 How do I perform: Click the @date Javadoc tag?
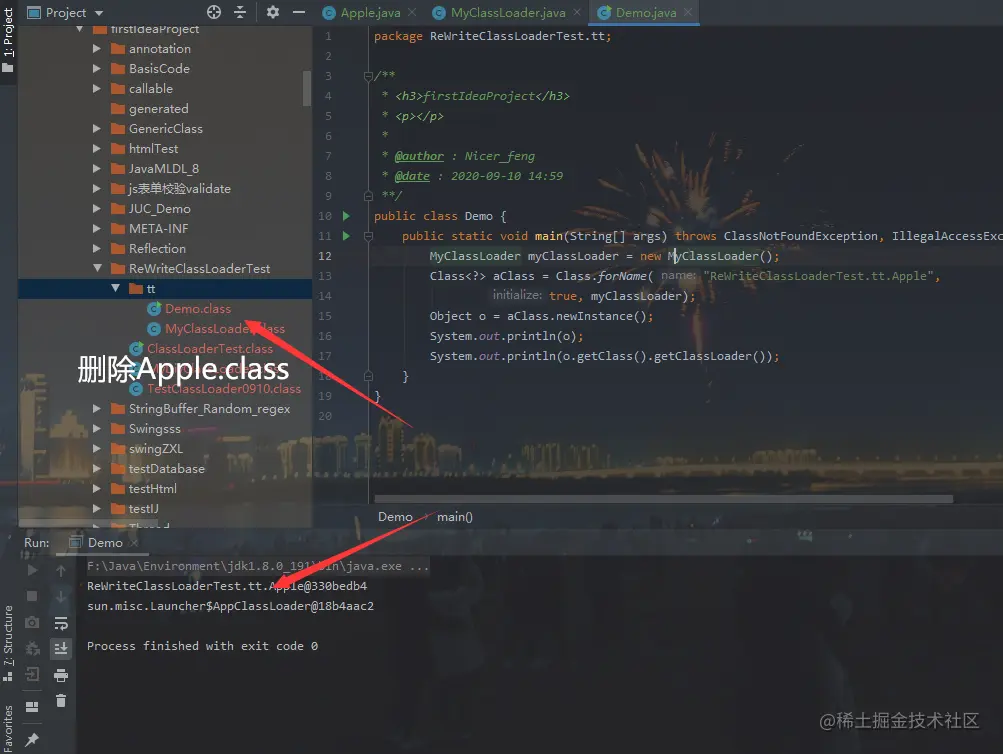point(412,176)
